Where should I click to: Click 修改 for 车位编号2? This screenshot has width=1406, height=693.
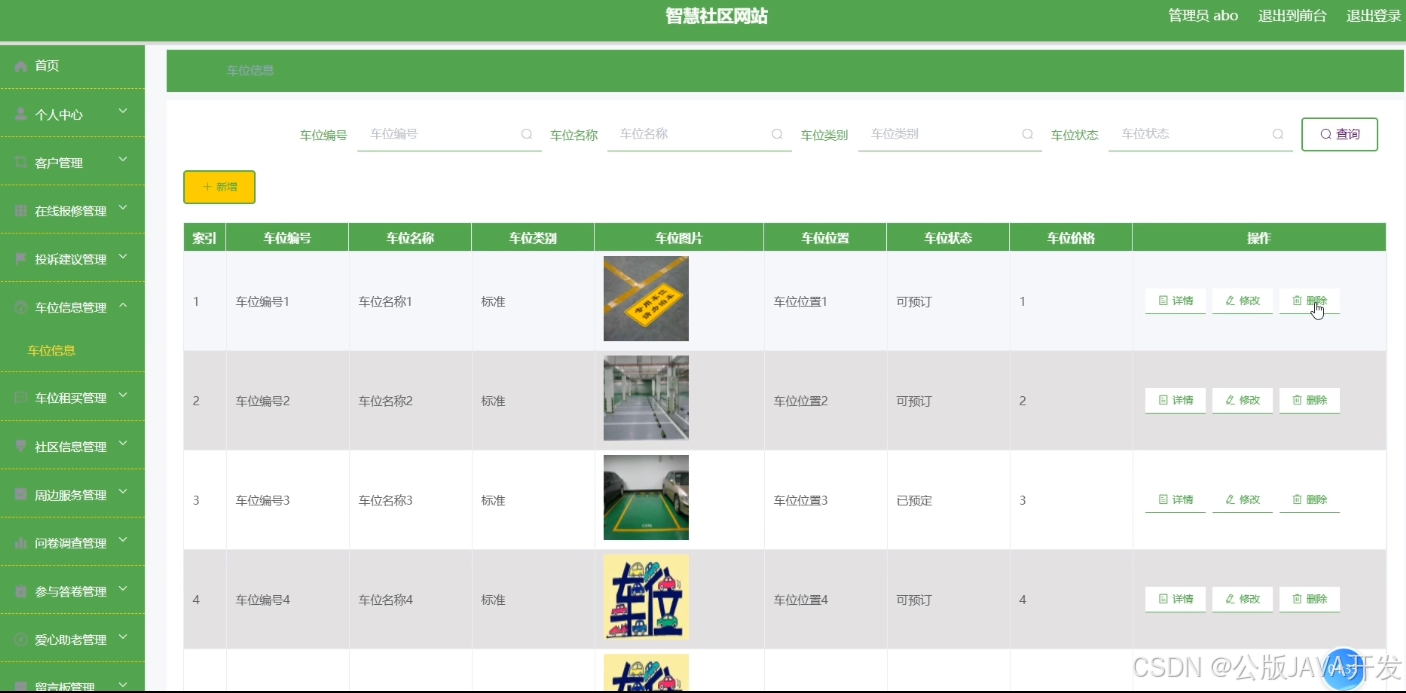(1242, 400)
